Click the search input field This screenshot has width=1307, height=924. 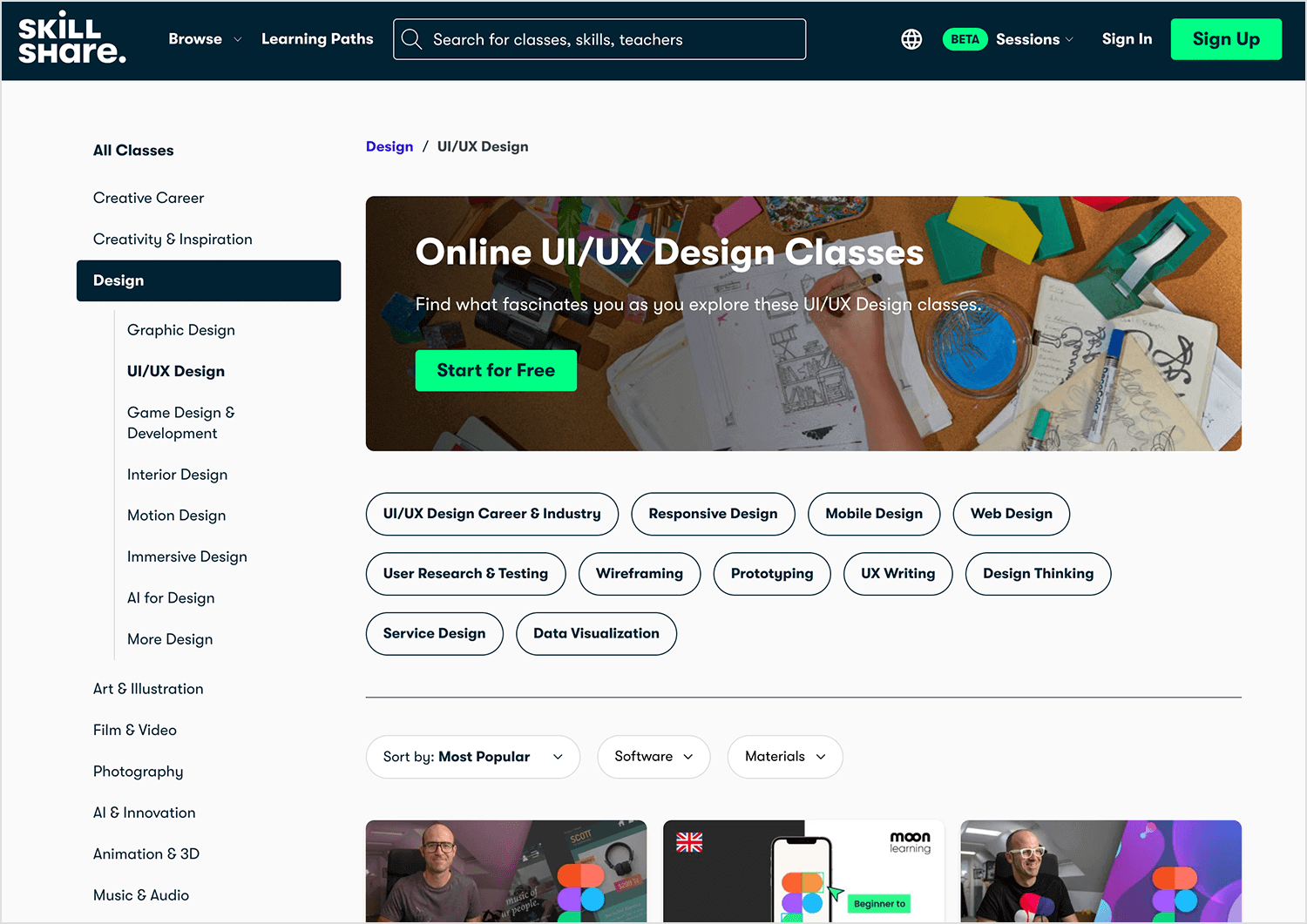pos(610,38)
